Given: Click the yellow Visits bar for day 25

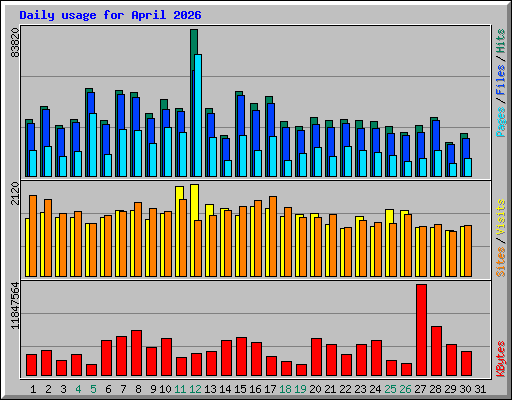Looking at the screenshot, I should pyautogui.click(x=388, y=243).
